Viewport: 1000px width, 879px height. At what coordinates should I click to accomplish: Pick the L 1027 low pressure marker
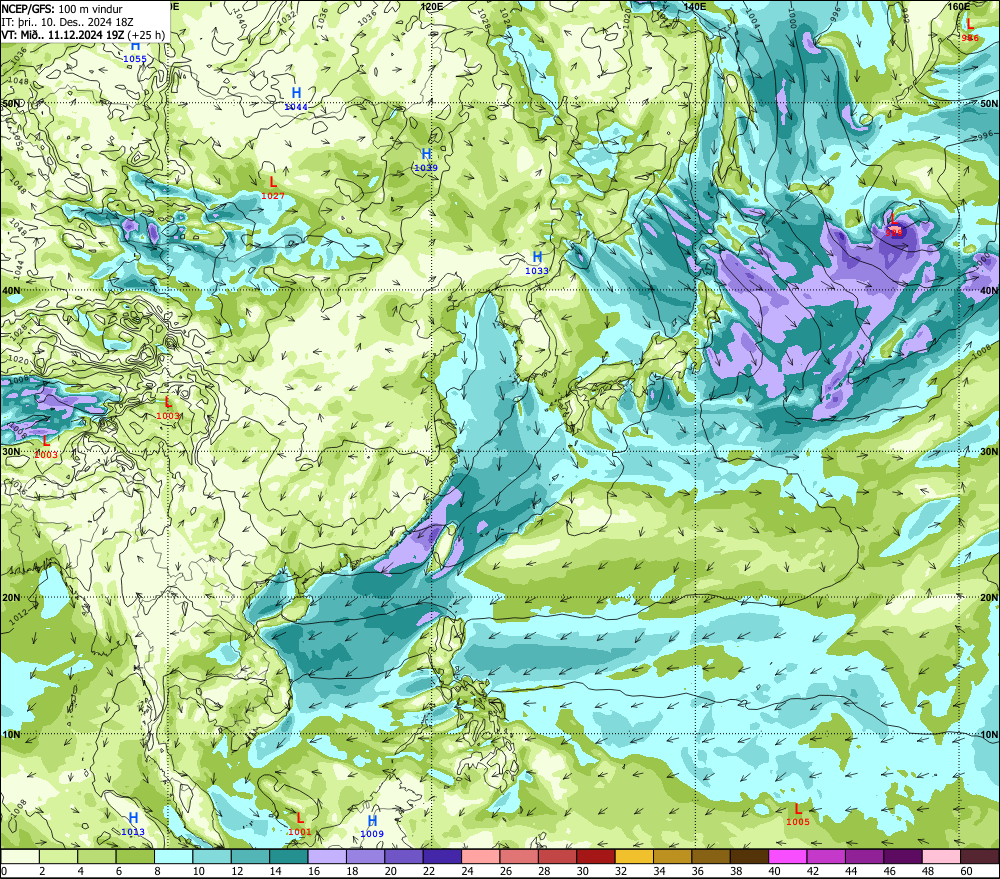point(273,189)
